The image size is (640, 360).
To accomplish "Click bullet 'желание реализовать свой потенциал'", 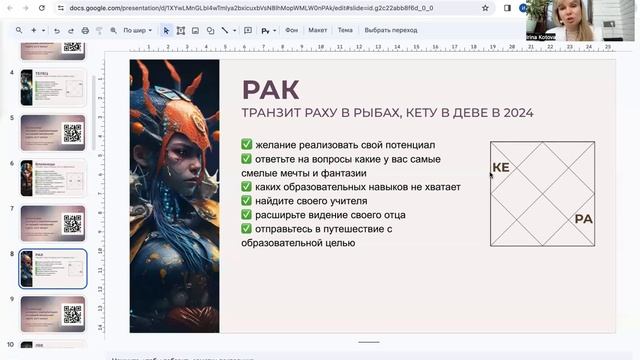I will 345,145.
